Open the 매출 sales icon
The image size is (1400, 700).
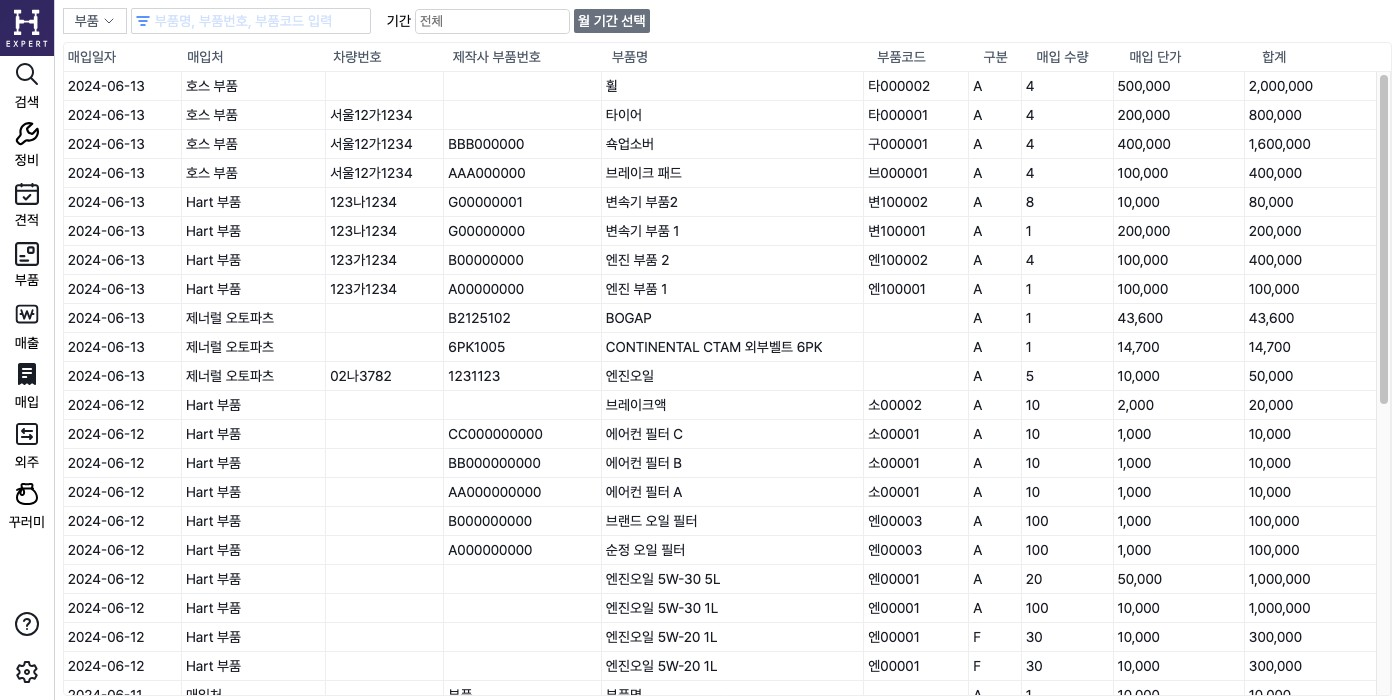pos(27,326)
